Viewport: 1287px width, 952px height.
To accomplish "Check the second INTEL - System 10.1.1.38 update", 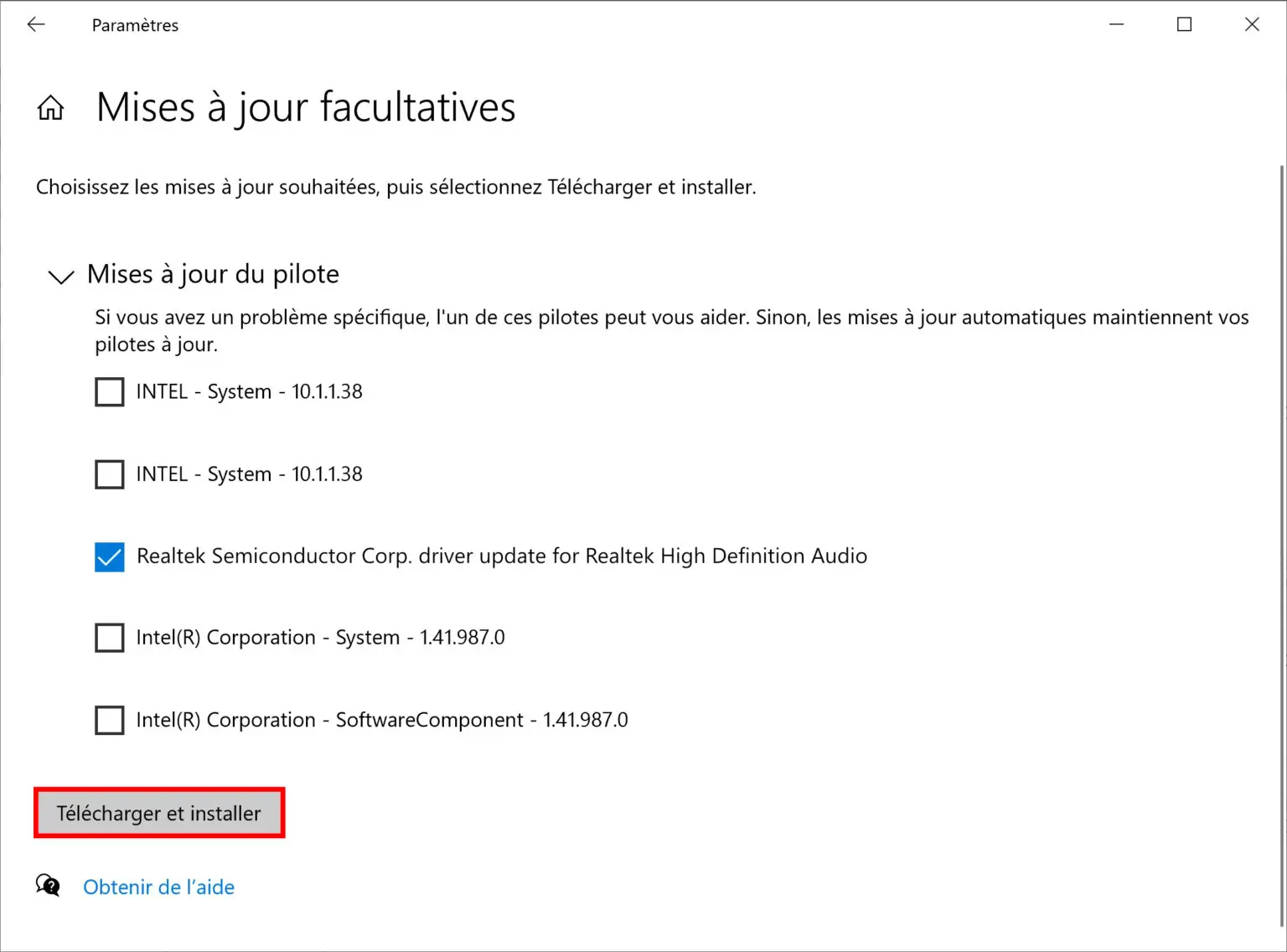I will (109, 474).
